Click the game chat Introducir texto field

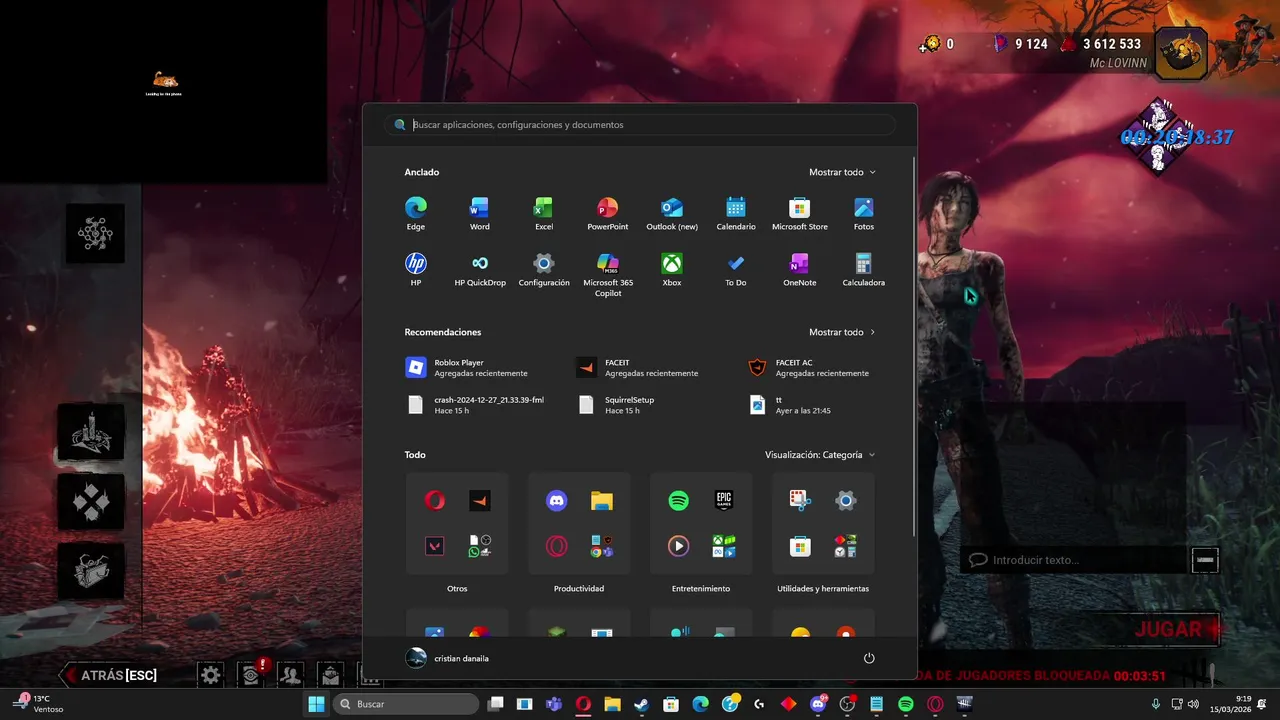click(1075, 560)
